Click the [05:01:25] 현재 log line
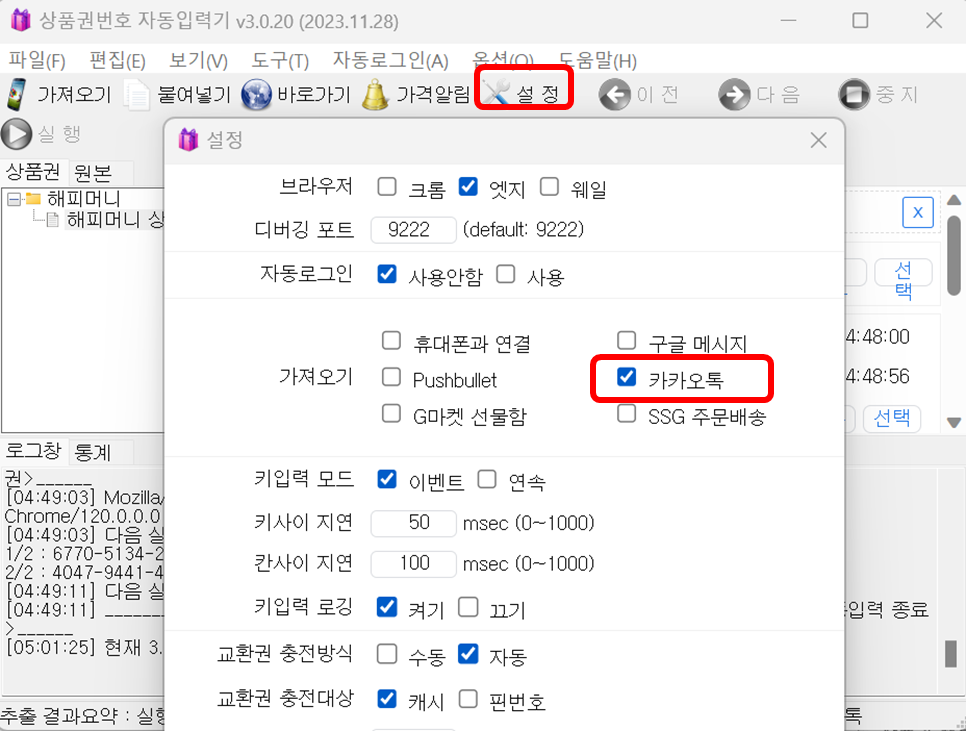This screenshot has height=731, width=966. (84, 647)
